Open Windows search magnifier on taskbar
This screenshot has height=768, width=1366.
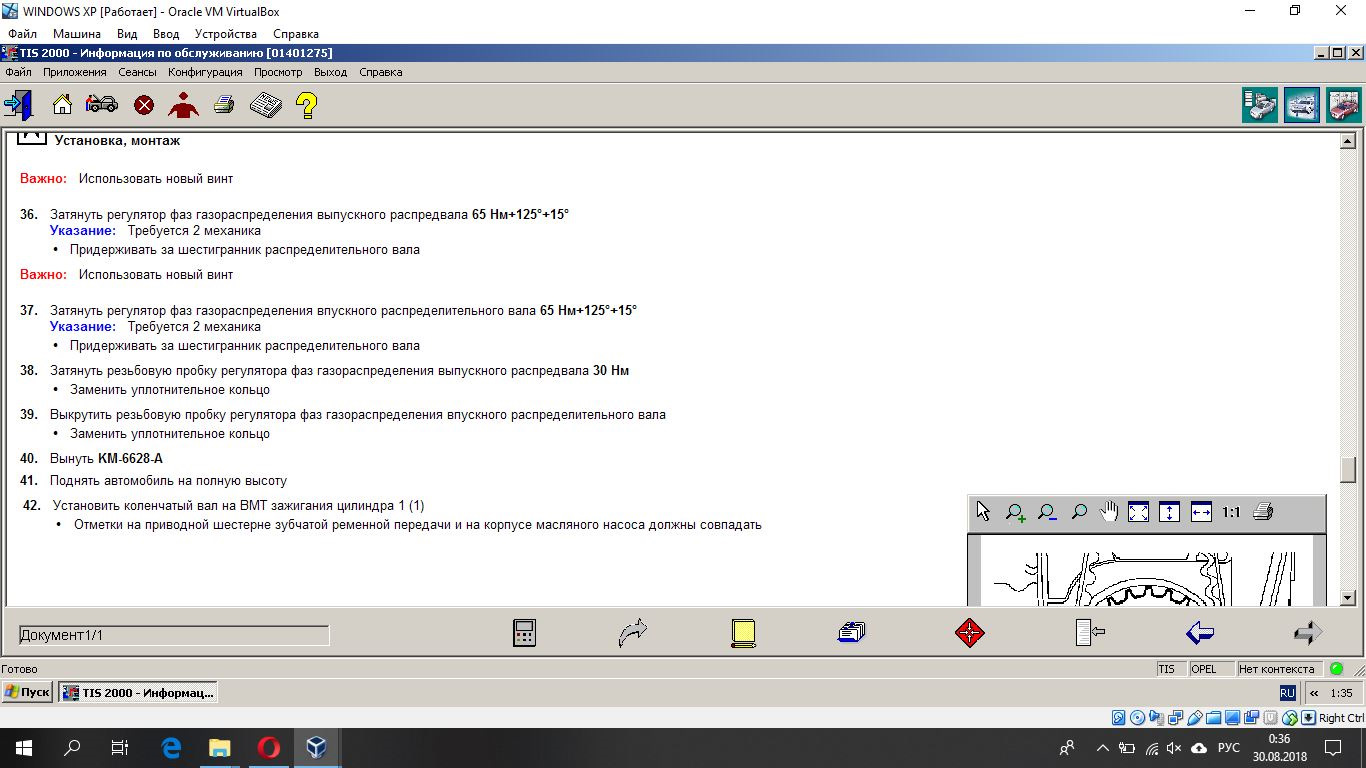click(x=72, y=747)
